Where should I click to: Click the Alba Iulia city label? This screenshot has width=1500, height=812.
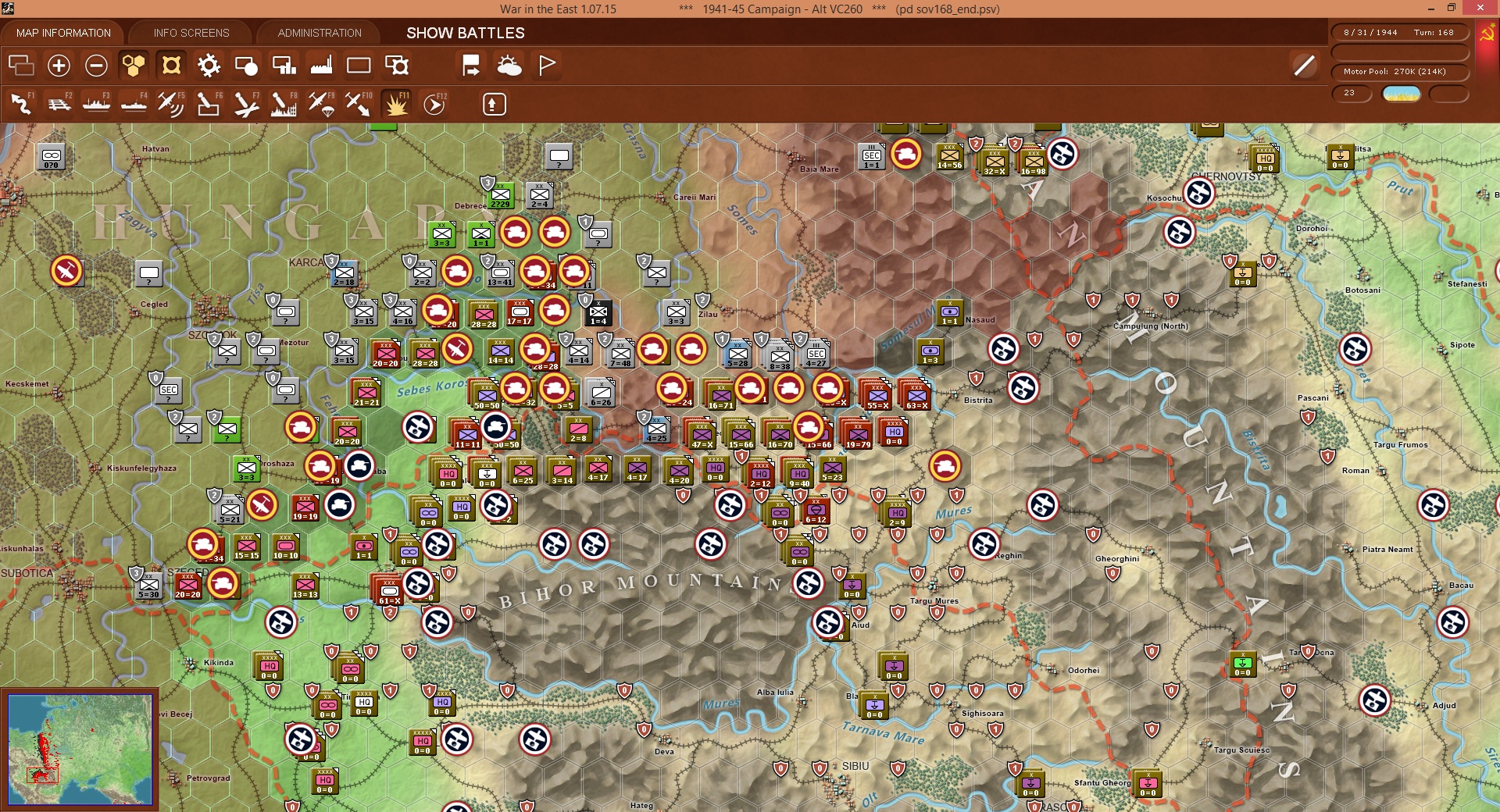(x=775, y=692)
